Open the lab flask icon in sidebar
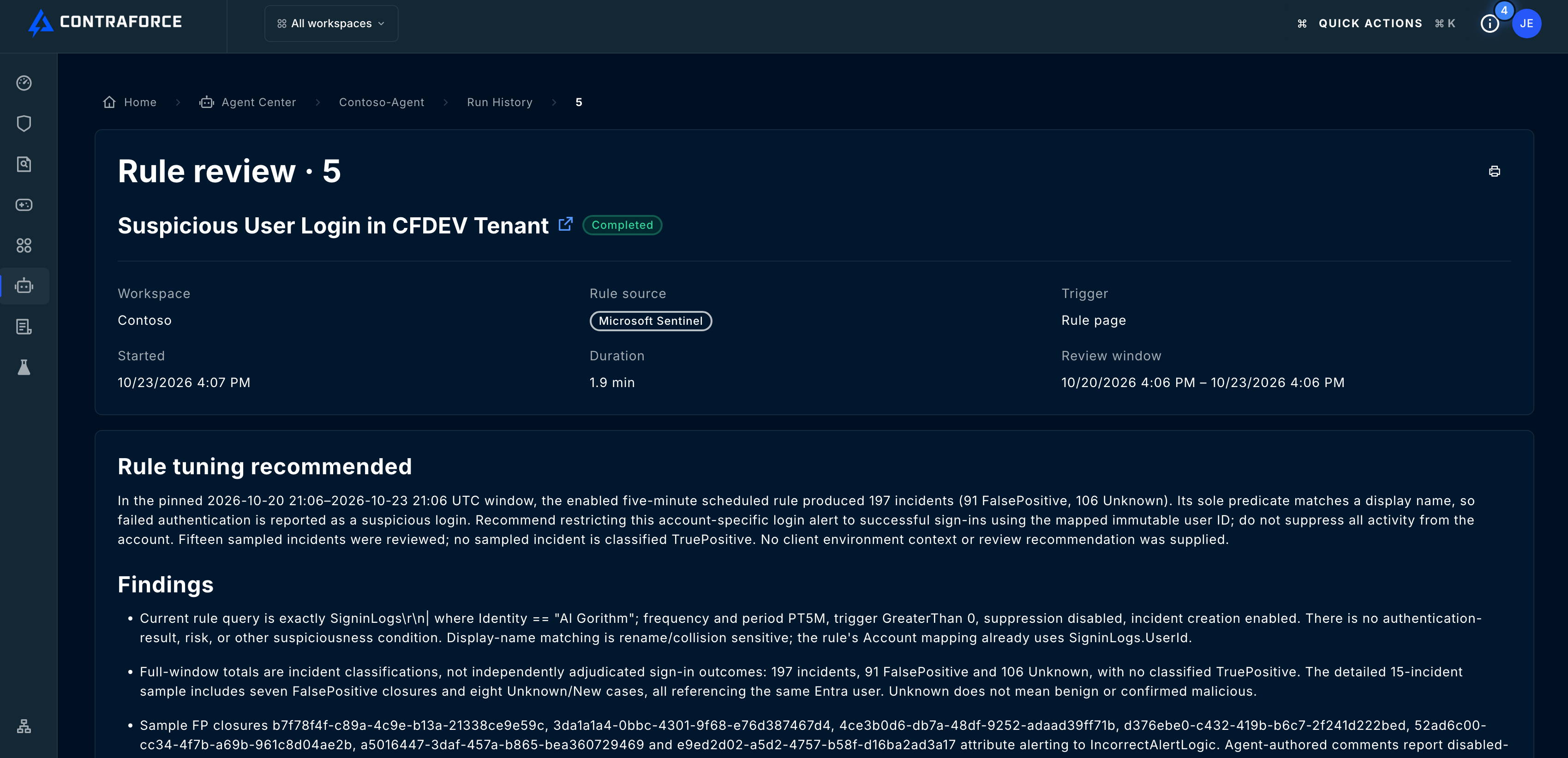1568x758 pixels. 24,367
